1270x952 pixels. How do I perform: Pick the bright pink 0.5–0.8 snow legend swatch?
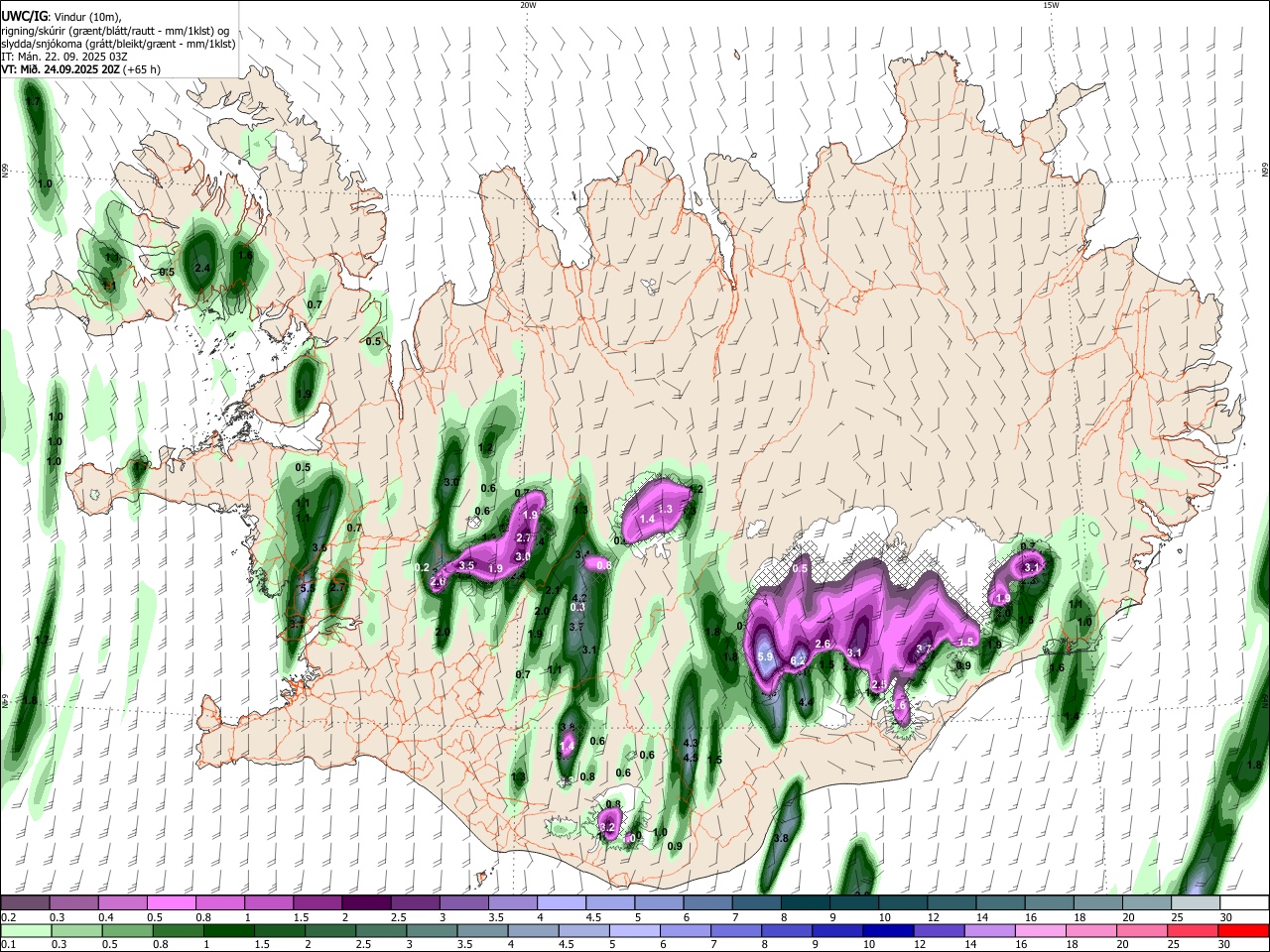pyautogui.click(x=171, y=902)
